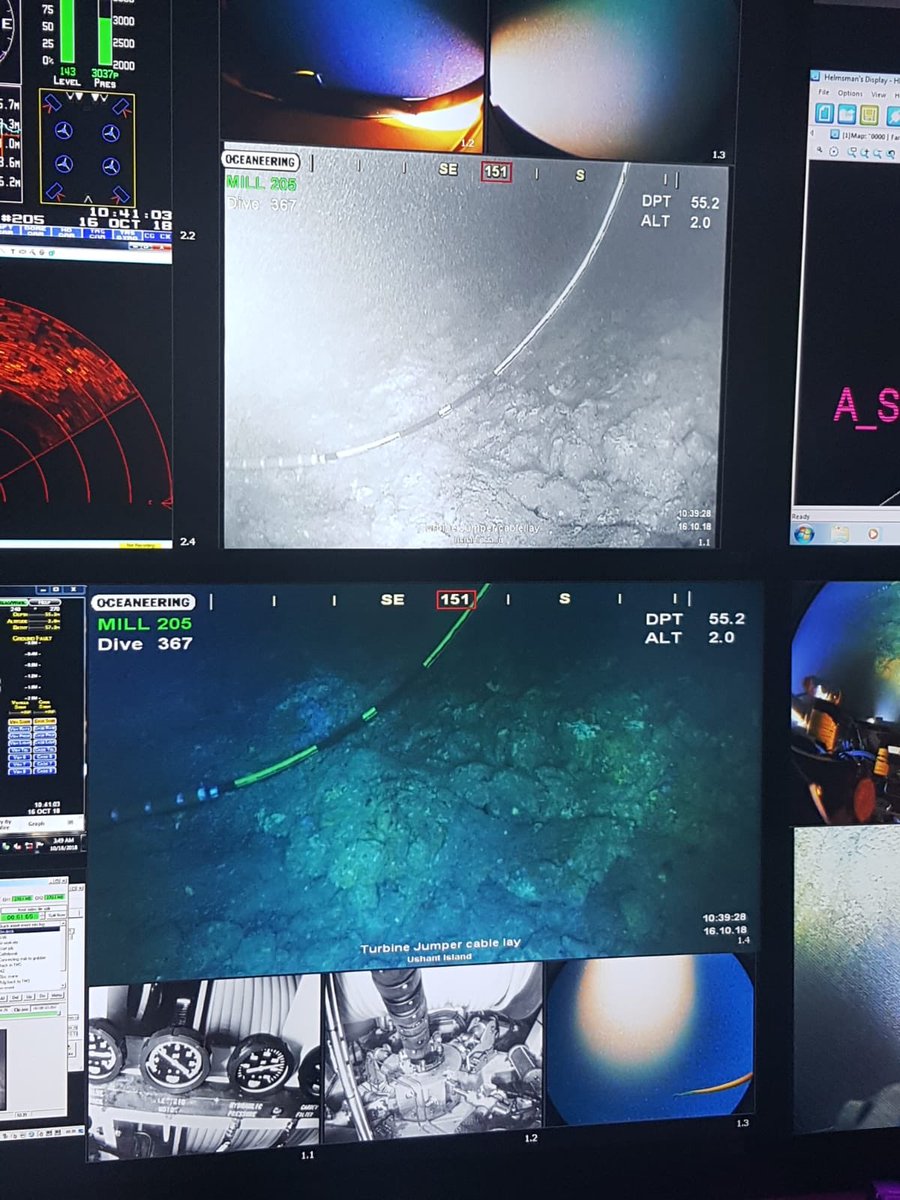The image size is (900, 1200).
Task: Click the OCEANEERING logo on the color video feed
Action: pyautogui.click(x=142, y=602)
